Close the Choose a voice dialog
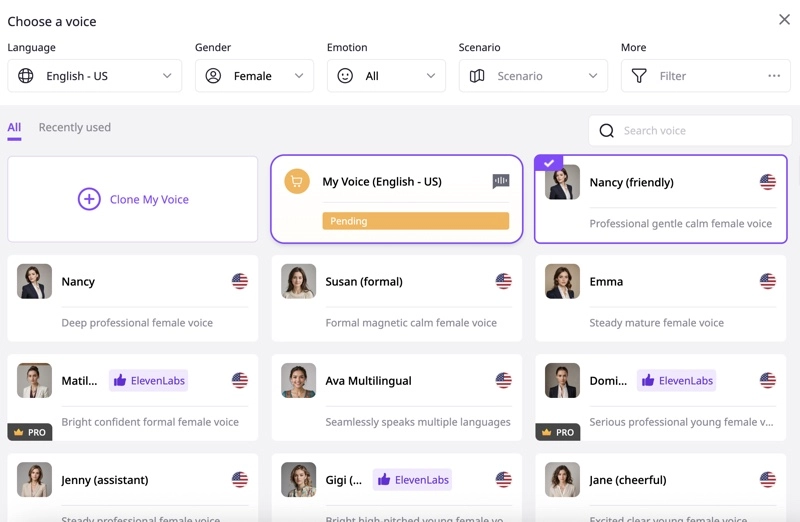Image resolution: width=800 pixels, height=522 pixels. (784, 20)
